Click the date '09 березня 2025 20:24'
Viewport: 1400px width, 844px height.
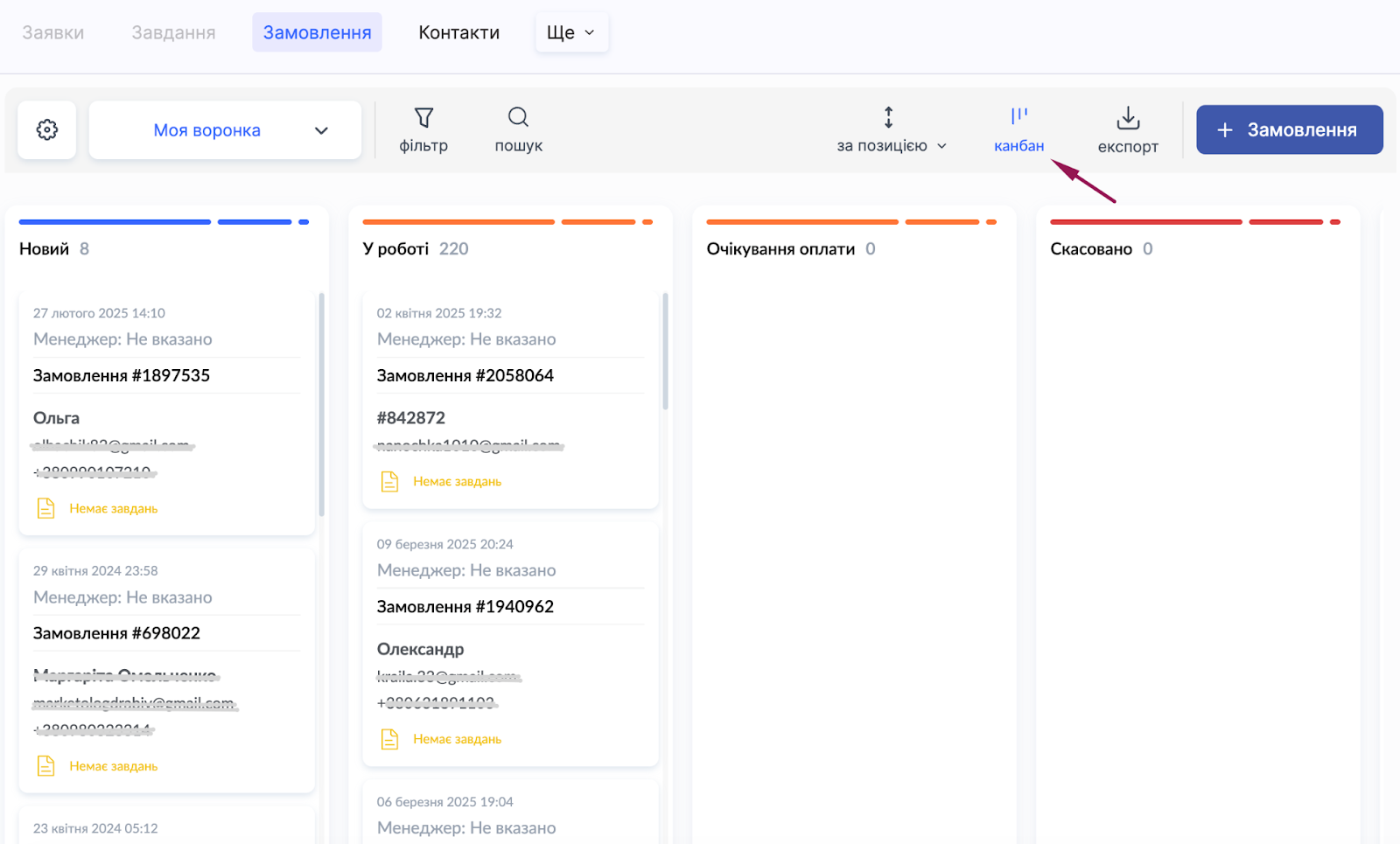coord(445,544)
